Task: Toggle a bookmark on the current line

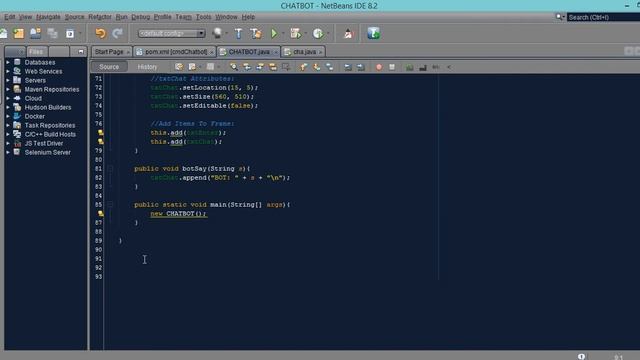Action: coord(329,67)
